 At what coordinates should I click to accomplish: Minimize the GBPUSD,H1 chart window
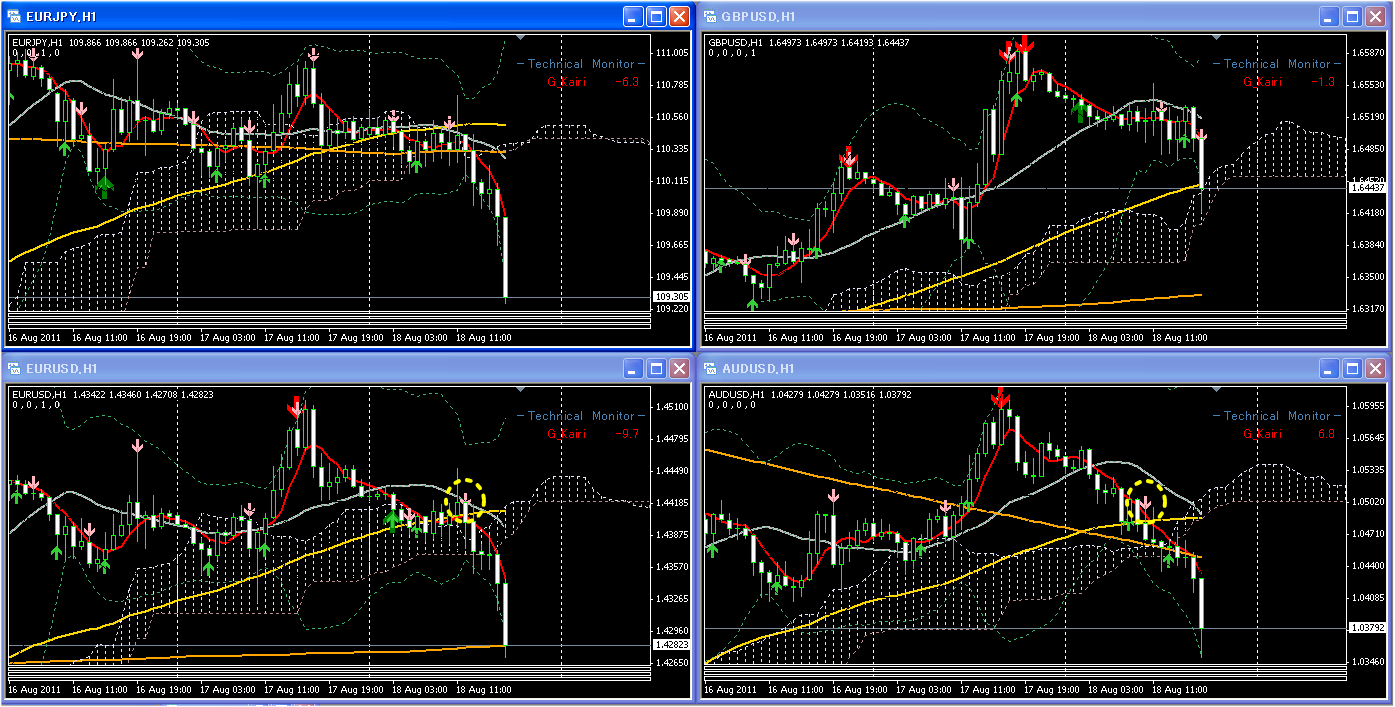point(1329,16)
